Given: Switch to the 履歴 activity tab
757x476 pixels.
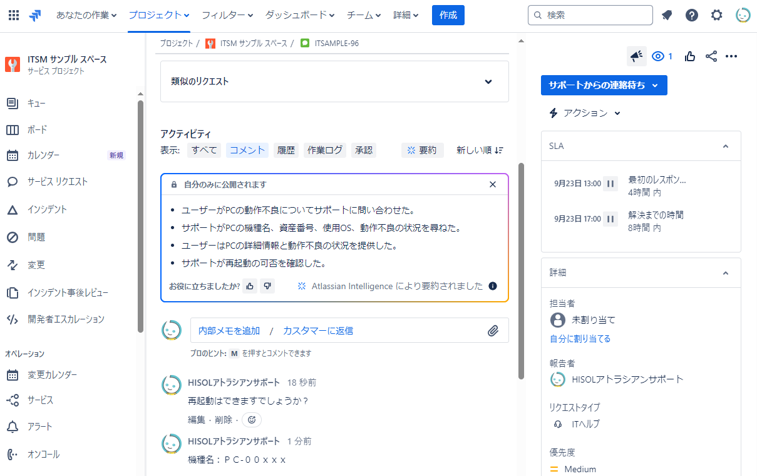Looking at the screenshot, I should point(286,150).
